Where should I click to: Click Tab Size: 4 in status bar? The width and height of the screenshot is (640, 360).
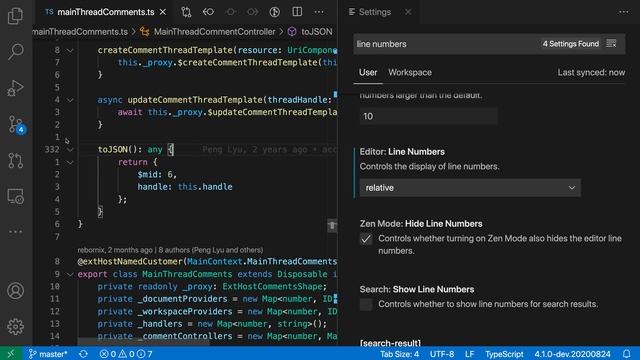399,353
